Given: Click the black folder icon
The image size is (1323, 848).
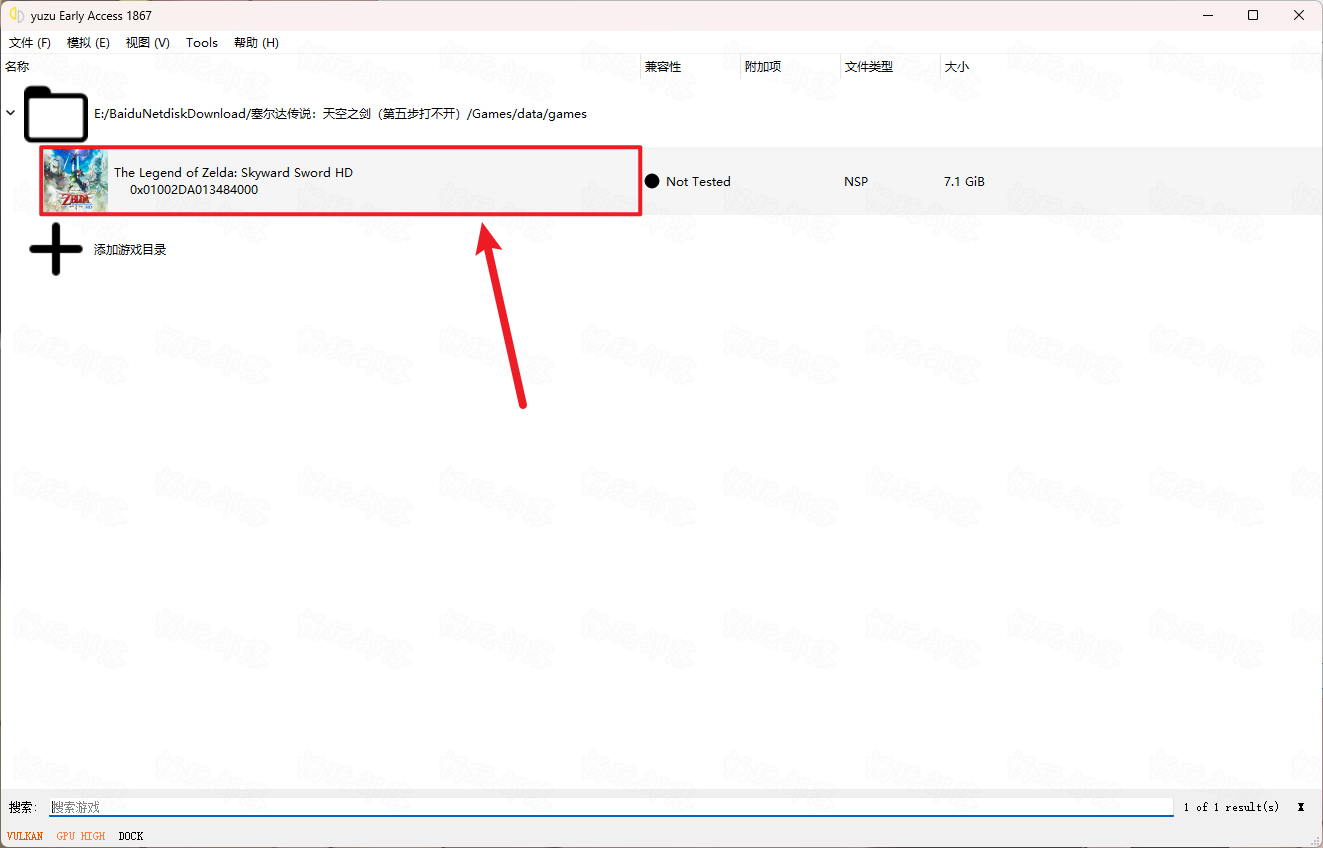Looking at the screenshot, I should click(56, 113).
